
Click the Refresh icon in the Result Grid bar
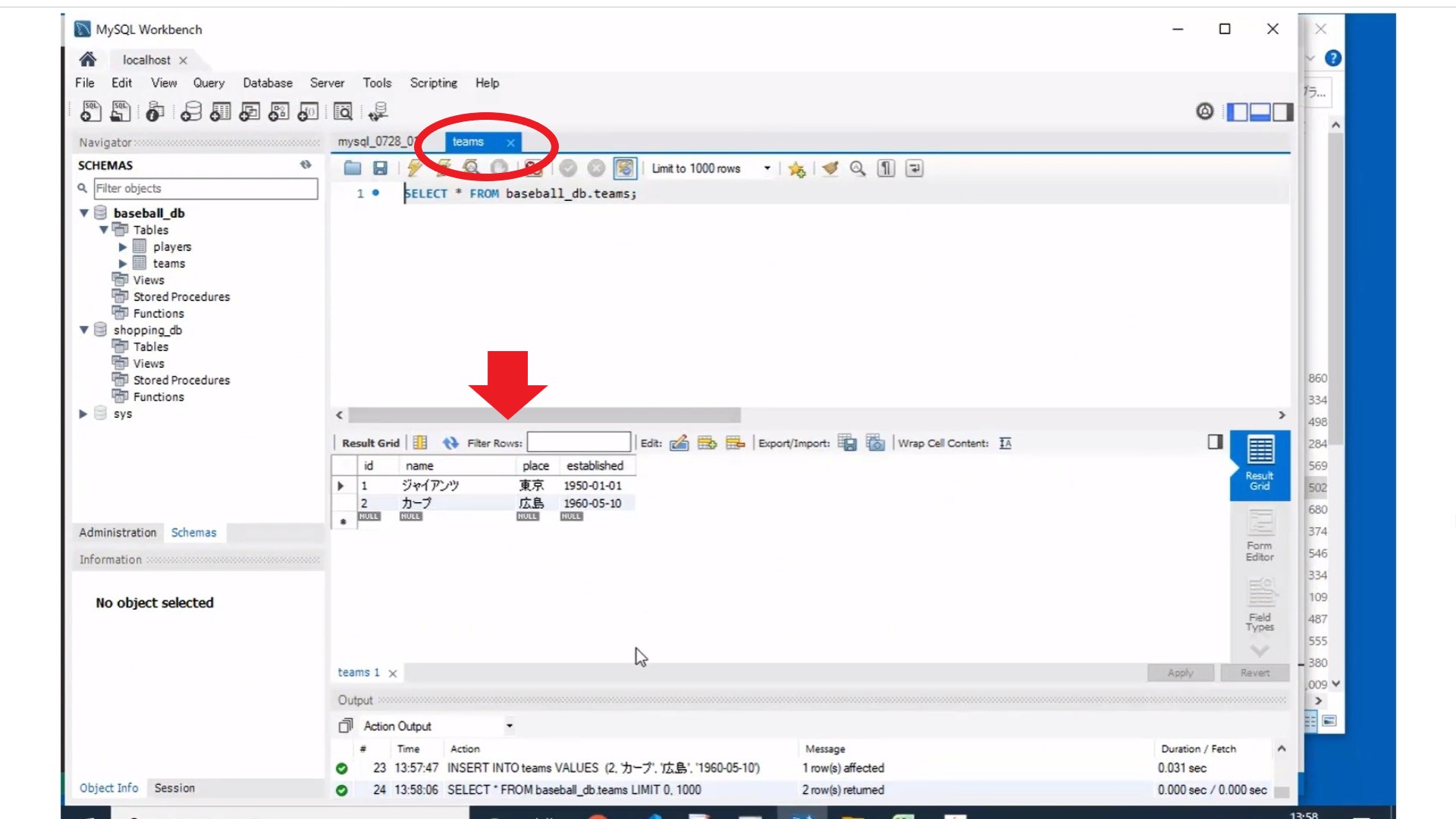(x=450, y=443)
